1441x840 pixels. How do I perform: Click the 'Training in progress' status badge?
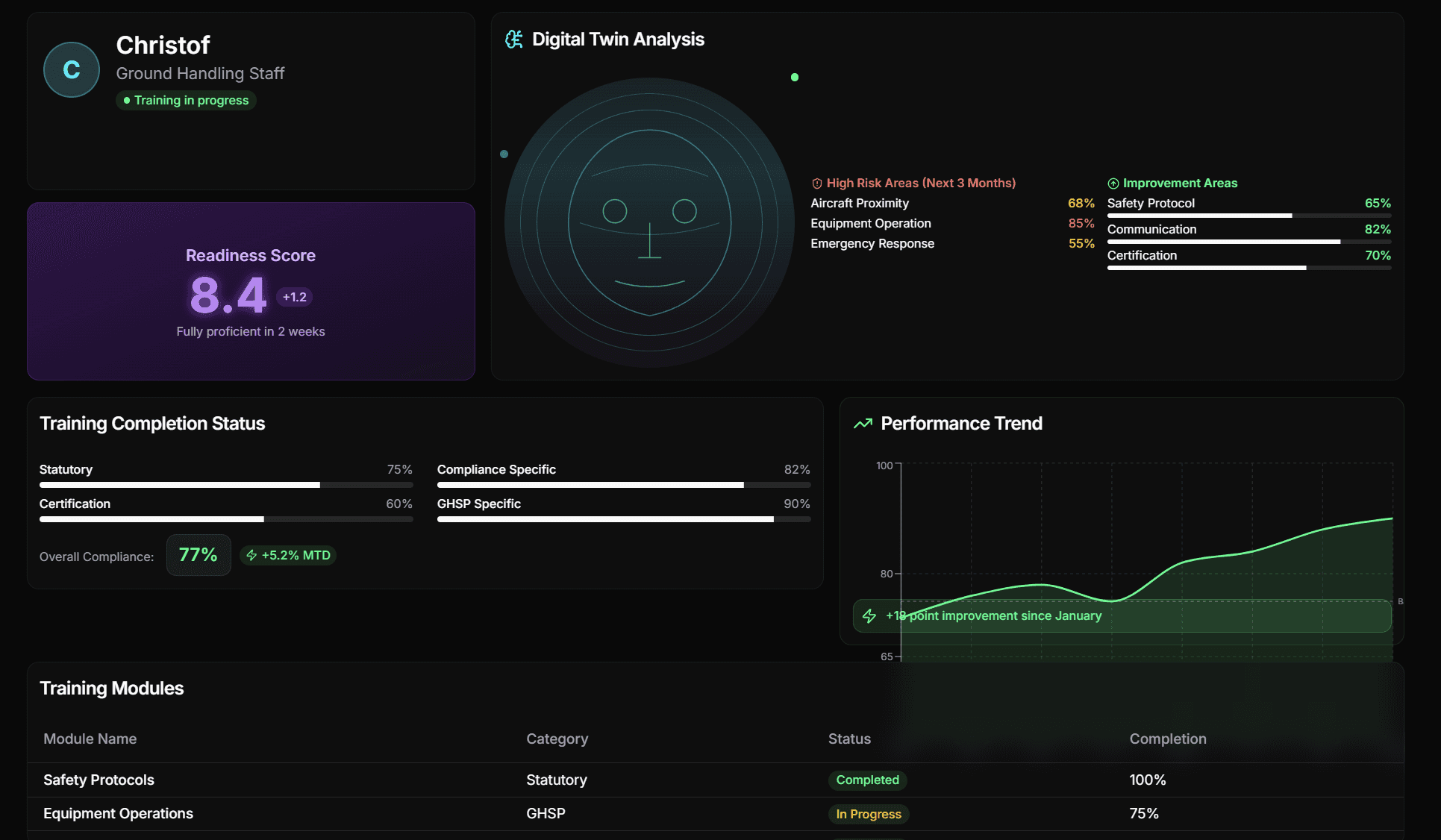186,101
